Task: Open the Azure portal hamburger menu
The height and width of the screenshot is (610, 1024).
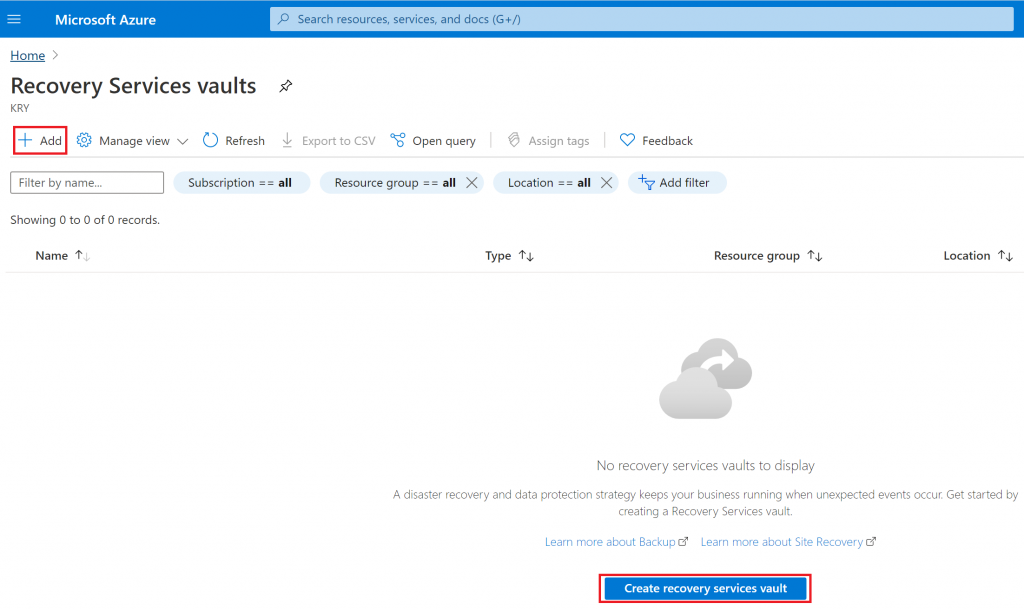Action: [14, 19]
